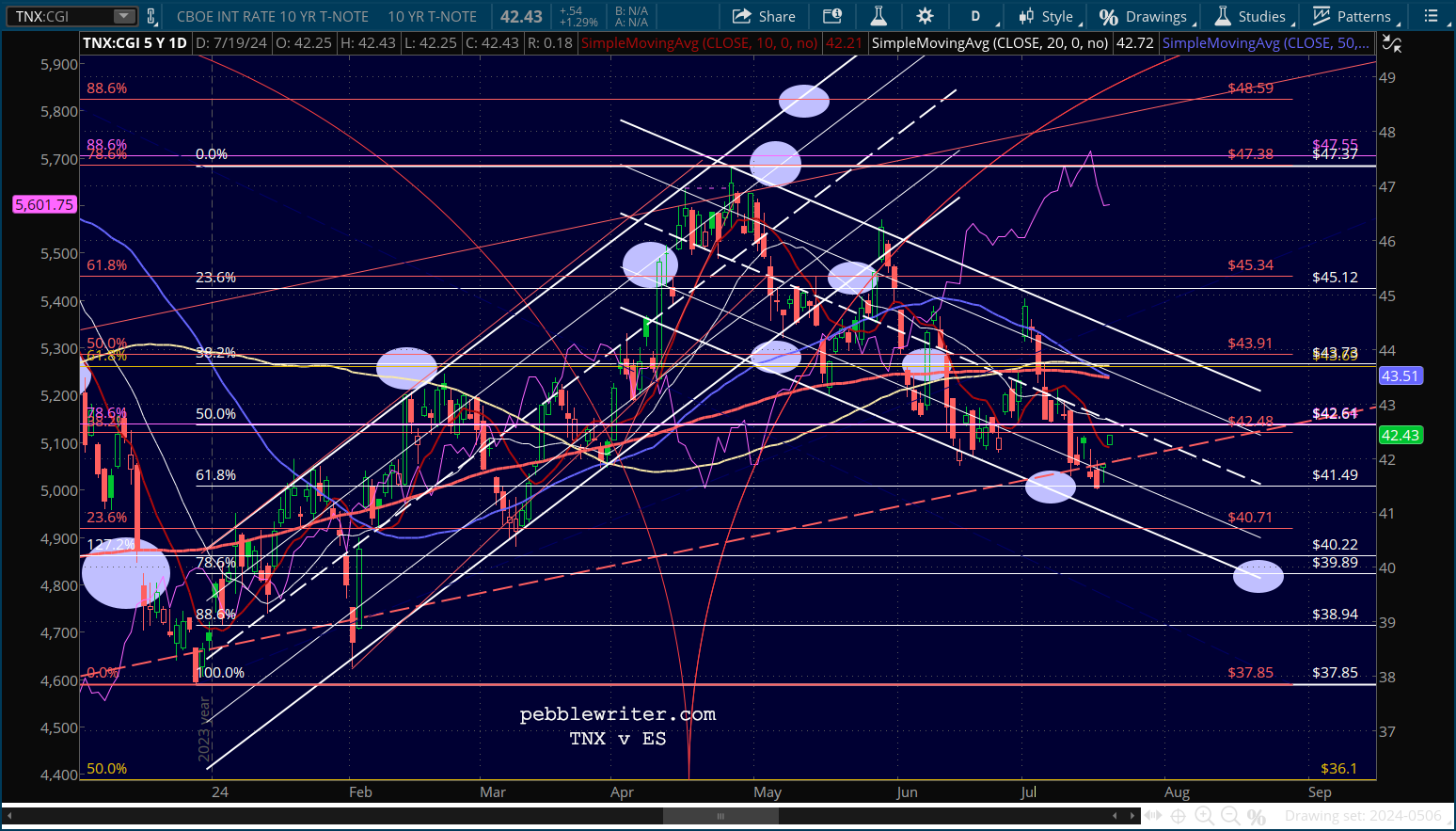Viewport: 1456px width, 831px height.
Task: Open the list options menu icon
Action: (1431, 16)
